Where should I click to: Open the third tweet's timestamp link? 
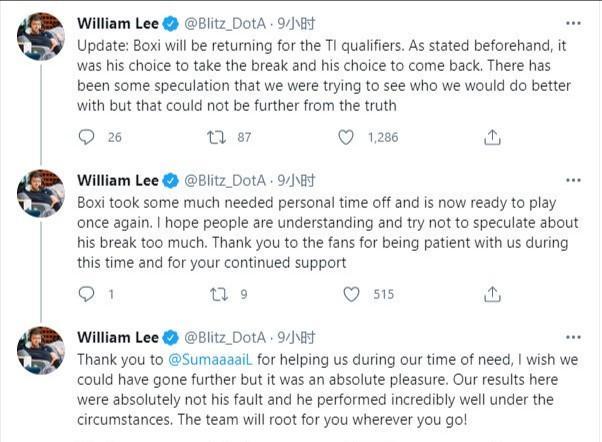point(297,337)
